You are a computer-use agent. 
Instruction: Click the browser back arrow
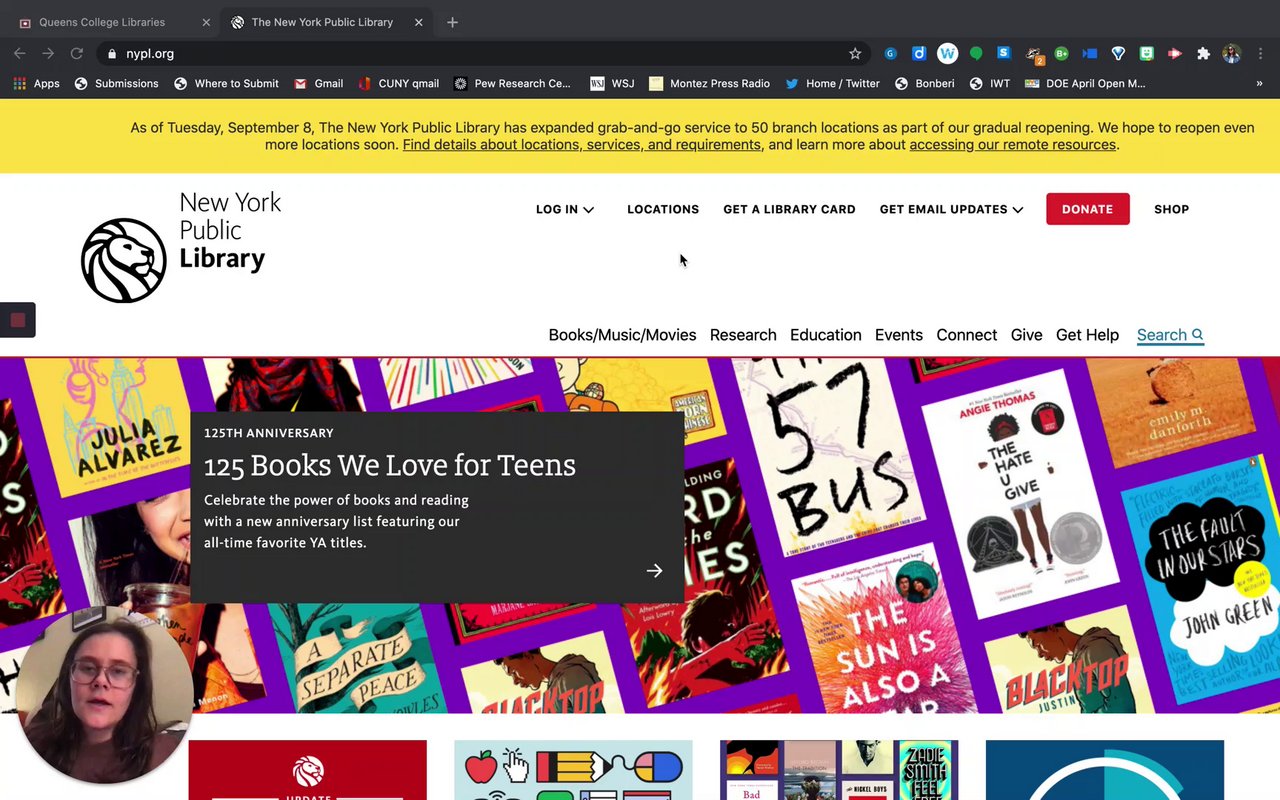[19, 53]
